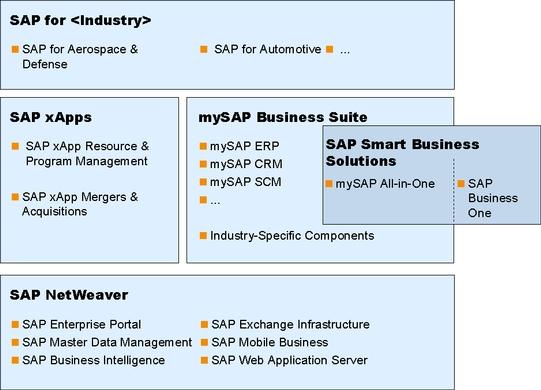Click the SAP Smart Business Solutions title
The height and width of the screenshot is (390, 541).
(x=403, y=153)
